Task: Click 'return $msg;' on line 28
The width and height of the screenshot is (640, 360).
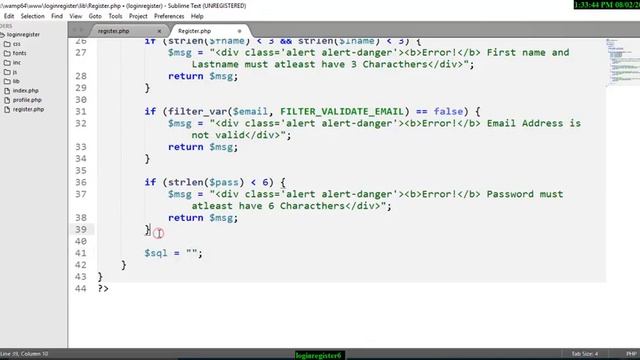Action: click(x=203, y=76)
